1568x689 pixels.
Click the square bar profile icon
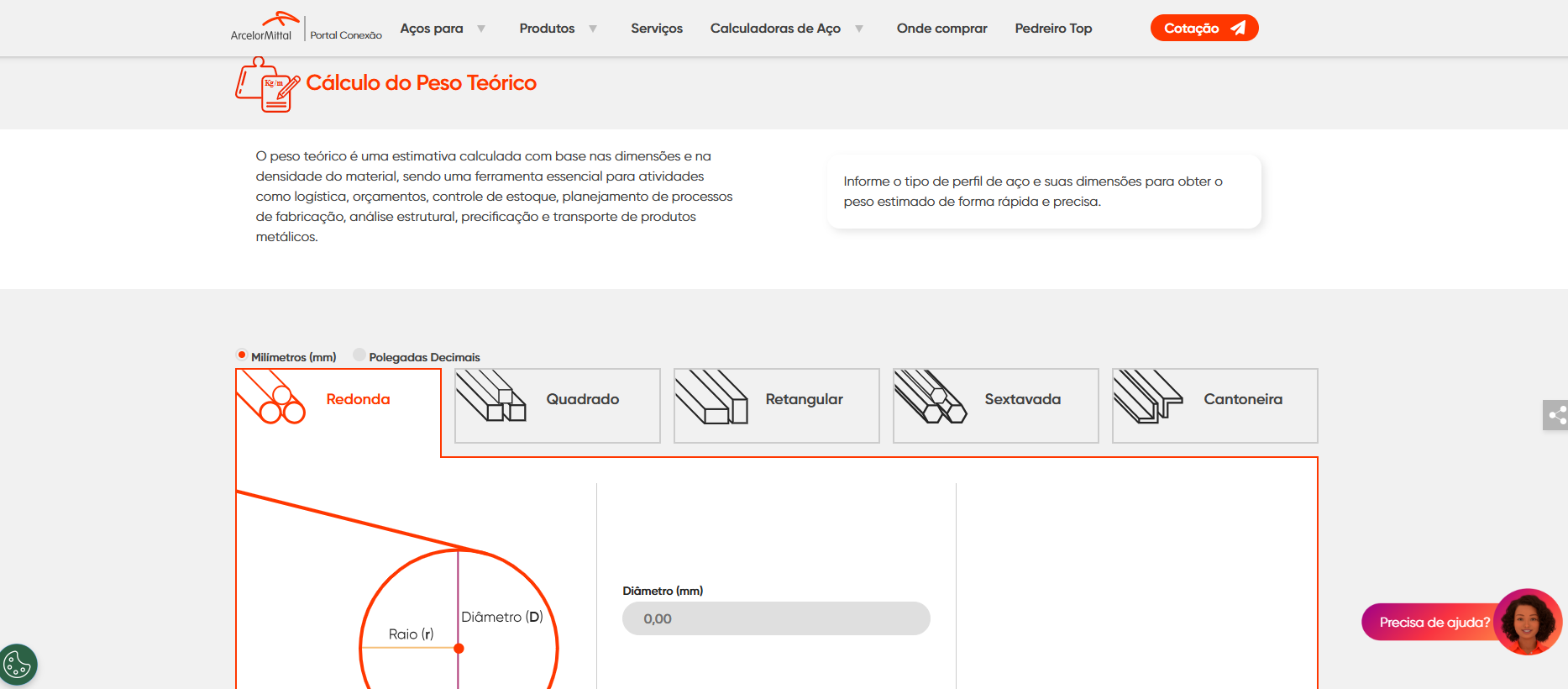[x=491, y=397]
